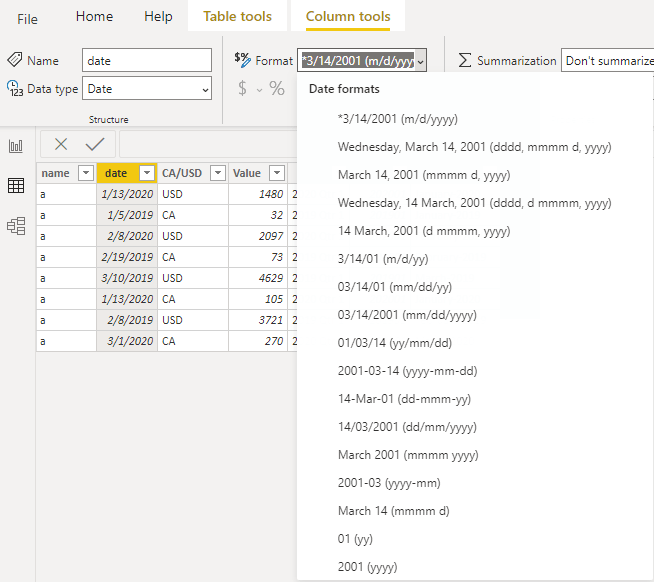This screenshot has width=654, height=582.
Task: Select the Column tools tab
Action: coord(348,16)
